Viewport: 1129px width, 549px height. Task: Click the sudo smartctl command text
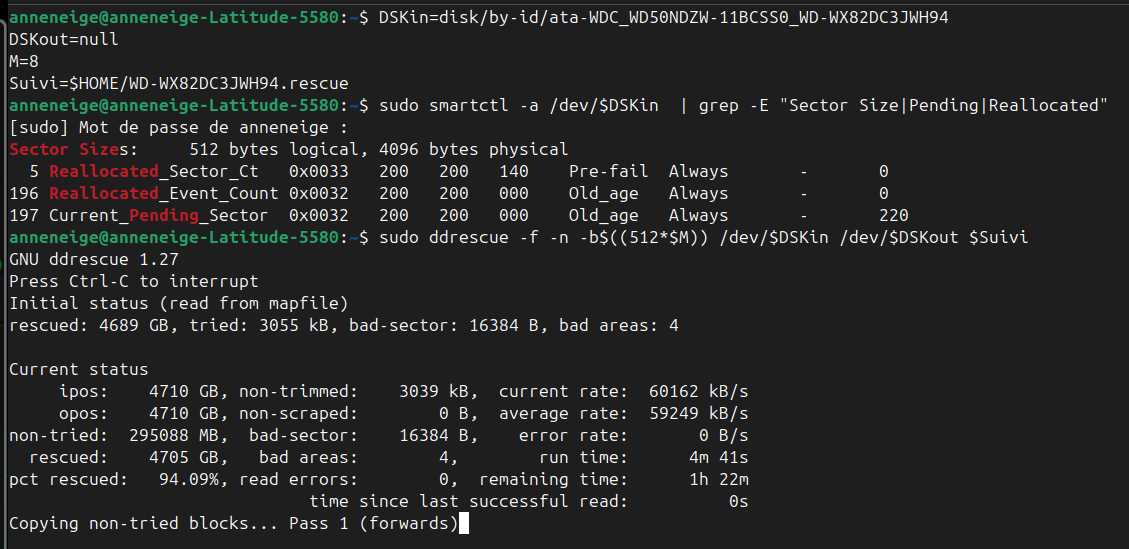[x=743, y=106]
